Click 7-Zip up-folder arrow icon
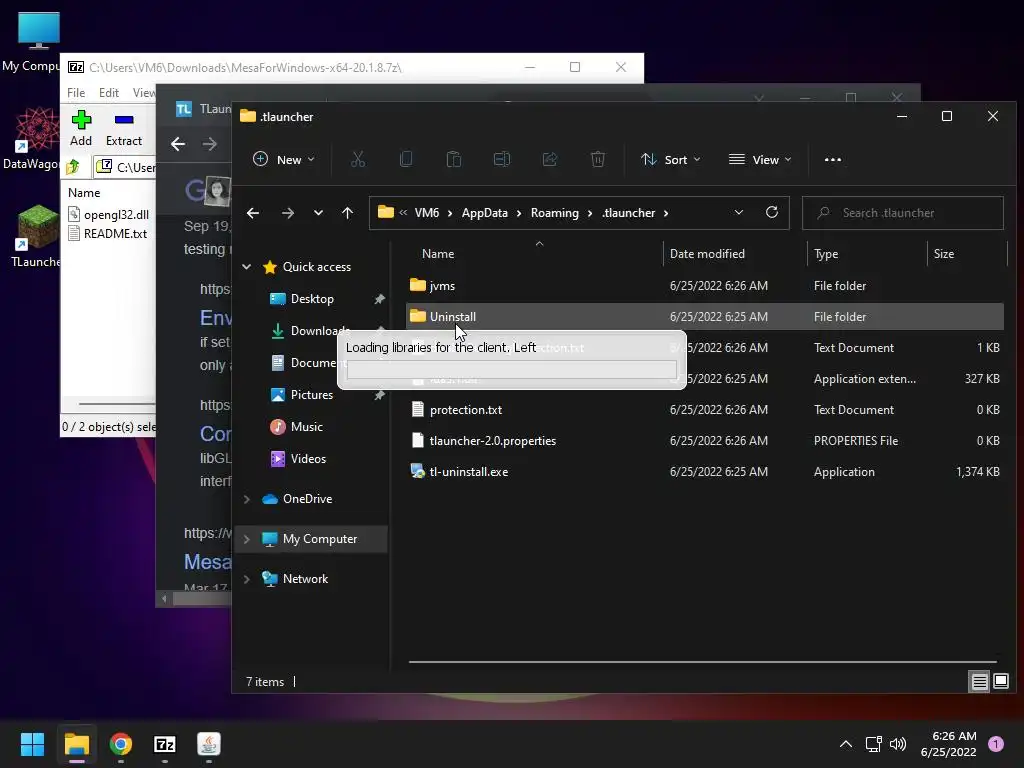Image resolution: width=1024 pixels, height=768 pixels. 72,167
